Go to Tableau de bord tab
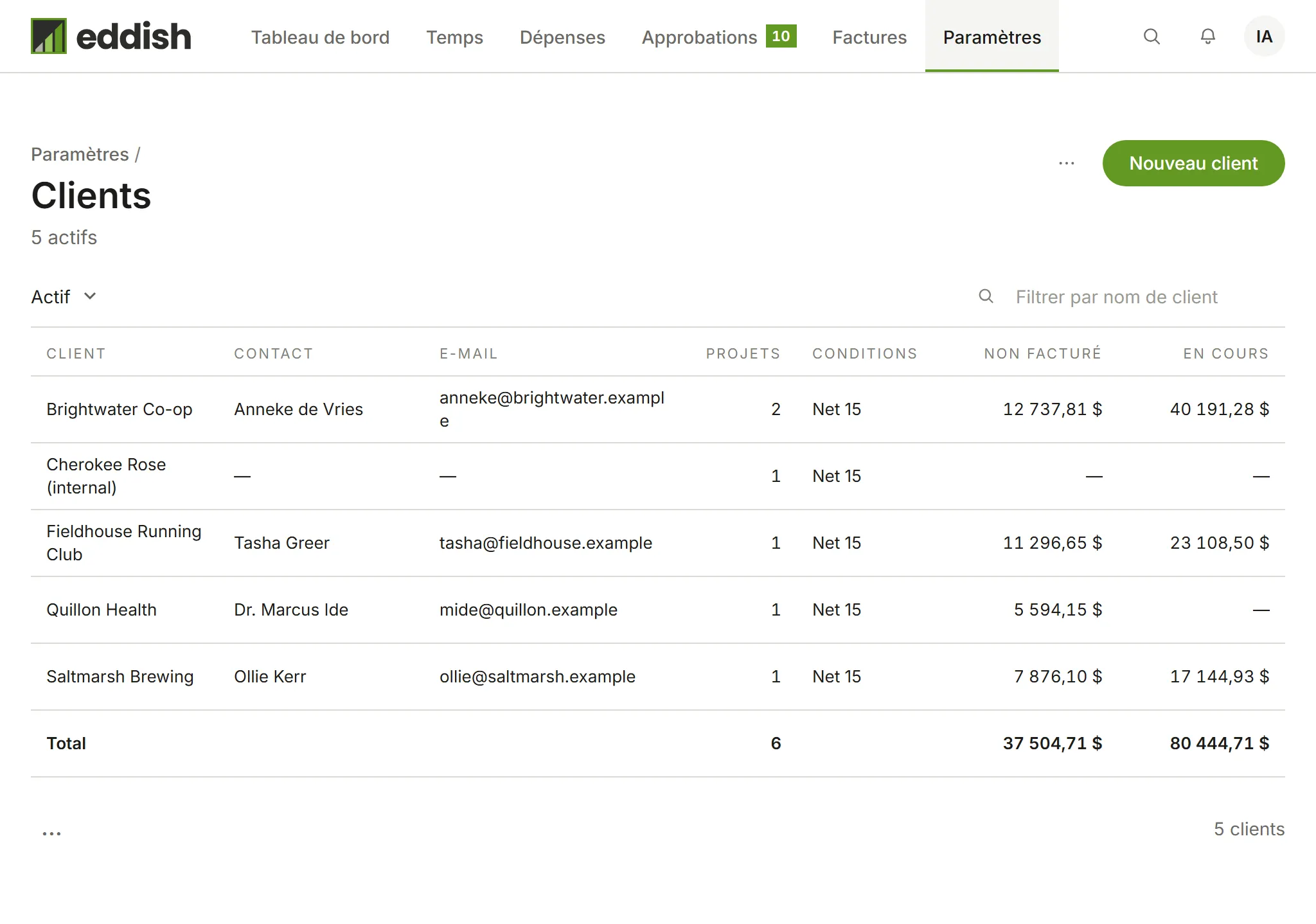The height and width of the screenshot is (924, 1316). 320,37
